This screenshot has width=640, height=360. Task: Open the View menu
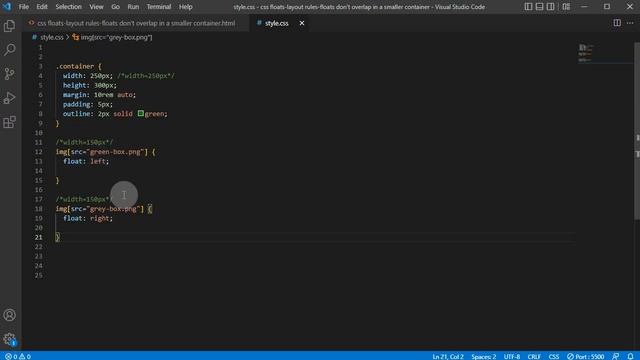point(96,7)
